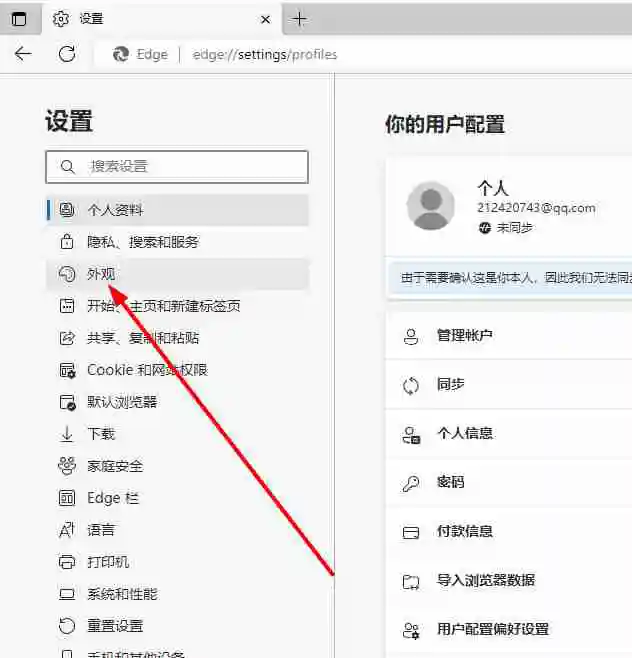Click the magnifier icon in search settings box

tap(67, 167)
